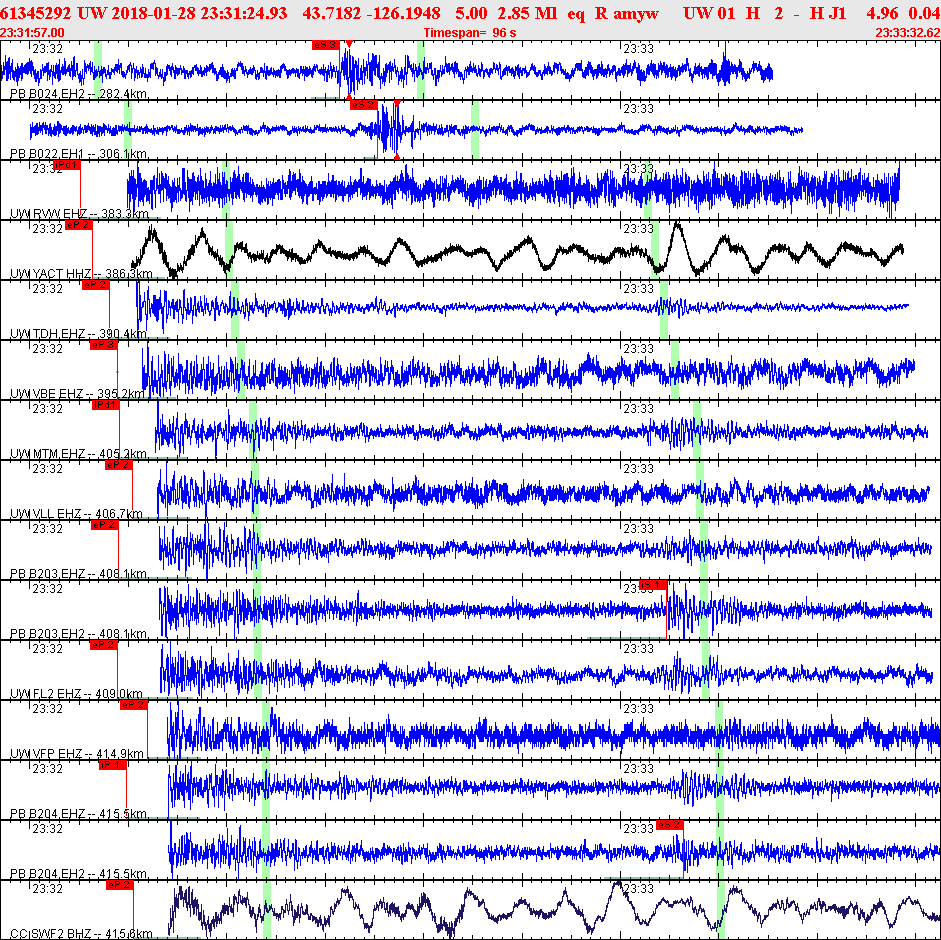Select the eP 2 pick flag on VLL trace
Screen dimensions: 941x940
click(x=119, y=465)
